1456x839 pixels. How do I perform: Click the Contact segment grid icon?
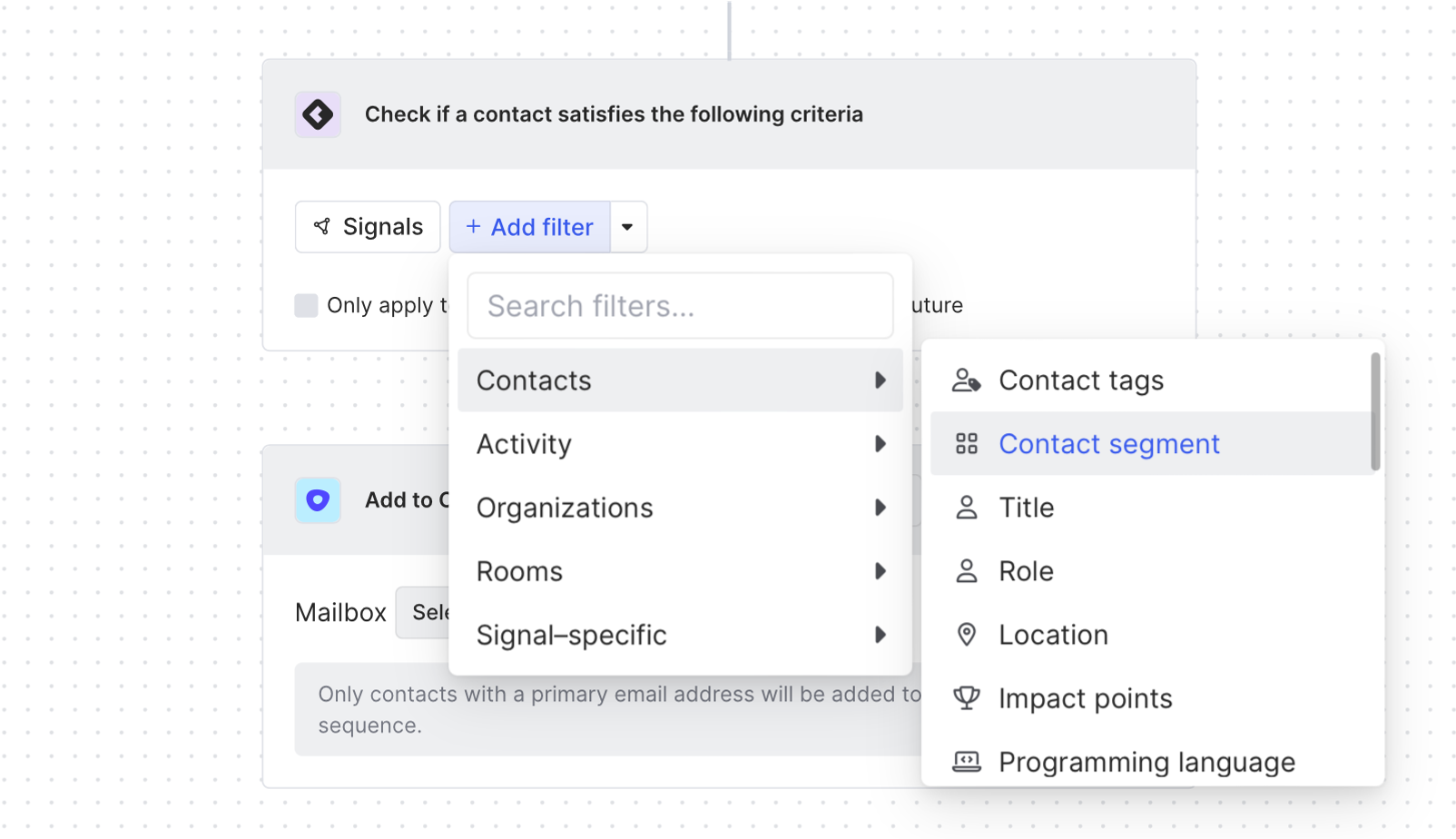(966, 444)
